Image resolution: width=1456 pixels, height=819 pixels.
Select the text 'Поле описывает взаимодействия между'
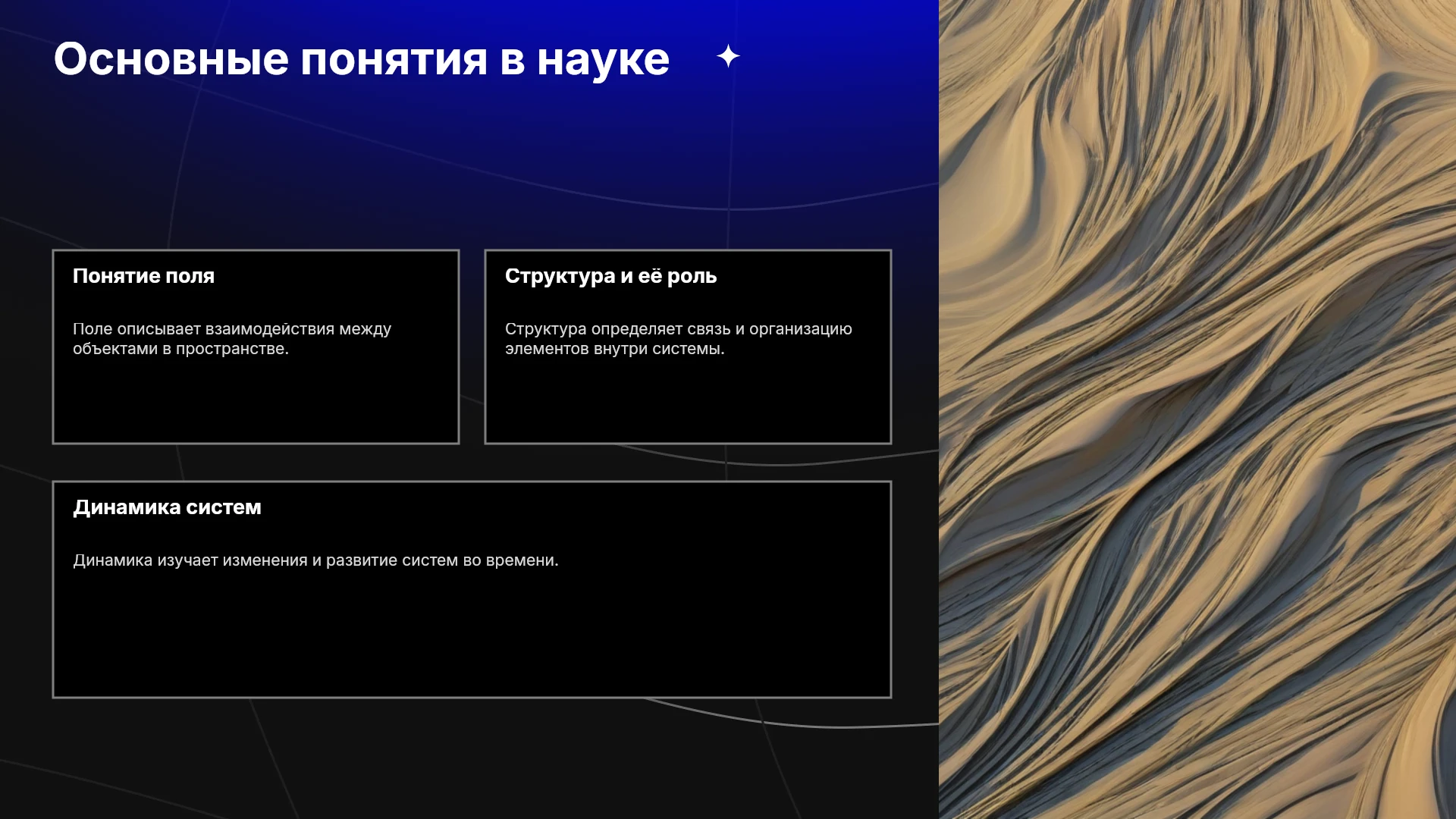[x=232, y=329]
